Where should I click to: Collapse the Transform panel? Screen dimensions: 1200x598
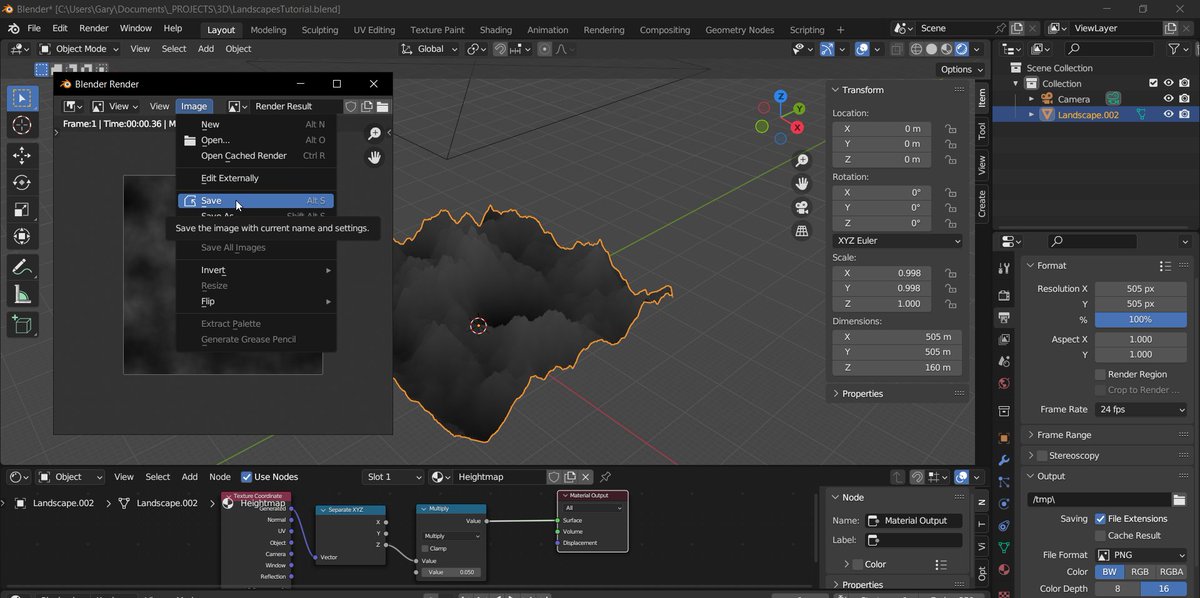[862, 90]
